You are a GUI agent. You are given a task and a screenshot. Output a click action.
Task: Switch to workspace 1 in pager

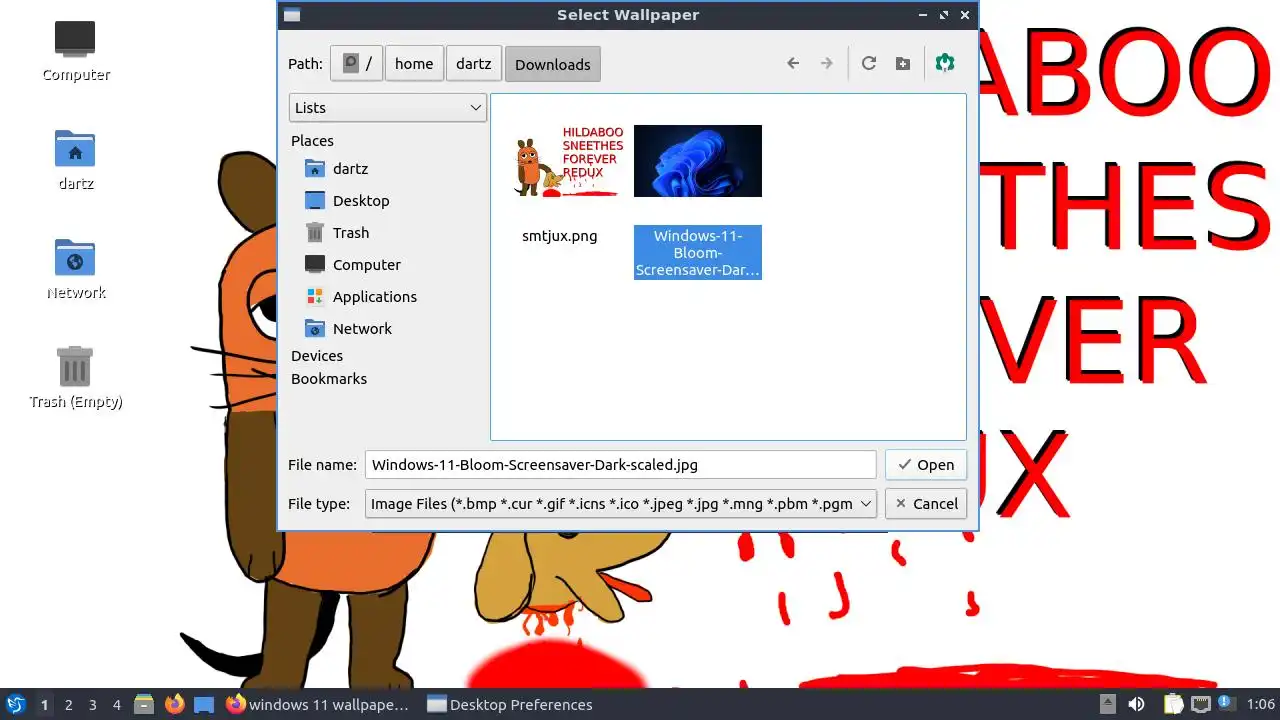(x=44, y=705)
